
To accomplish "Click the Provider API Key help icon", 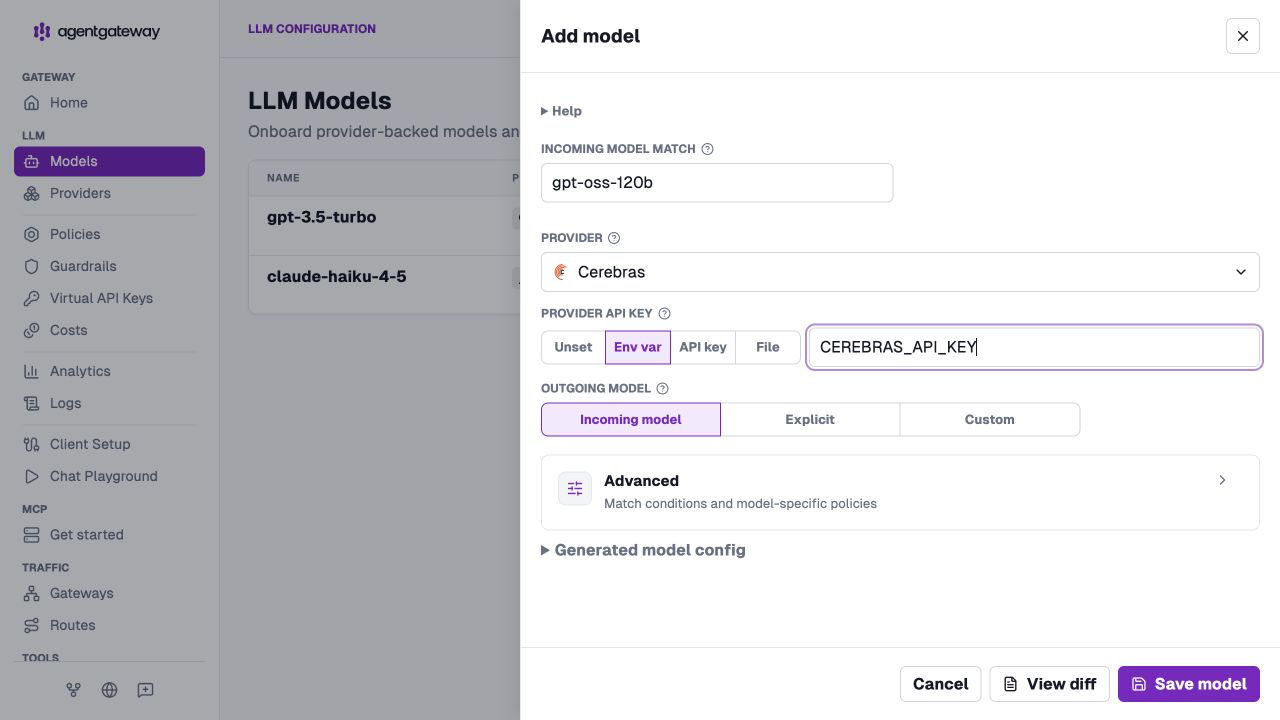I will pos(664,313).
